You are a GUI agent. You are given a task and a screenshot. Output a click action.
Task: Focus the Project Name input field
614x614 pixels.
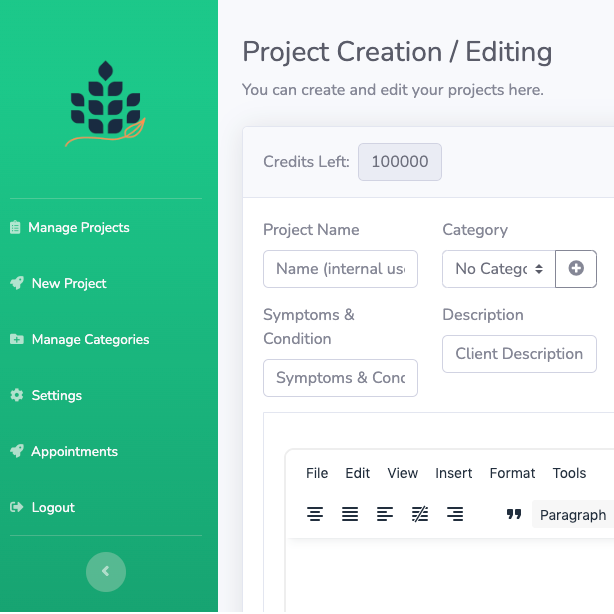(340, 268)
